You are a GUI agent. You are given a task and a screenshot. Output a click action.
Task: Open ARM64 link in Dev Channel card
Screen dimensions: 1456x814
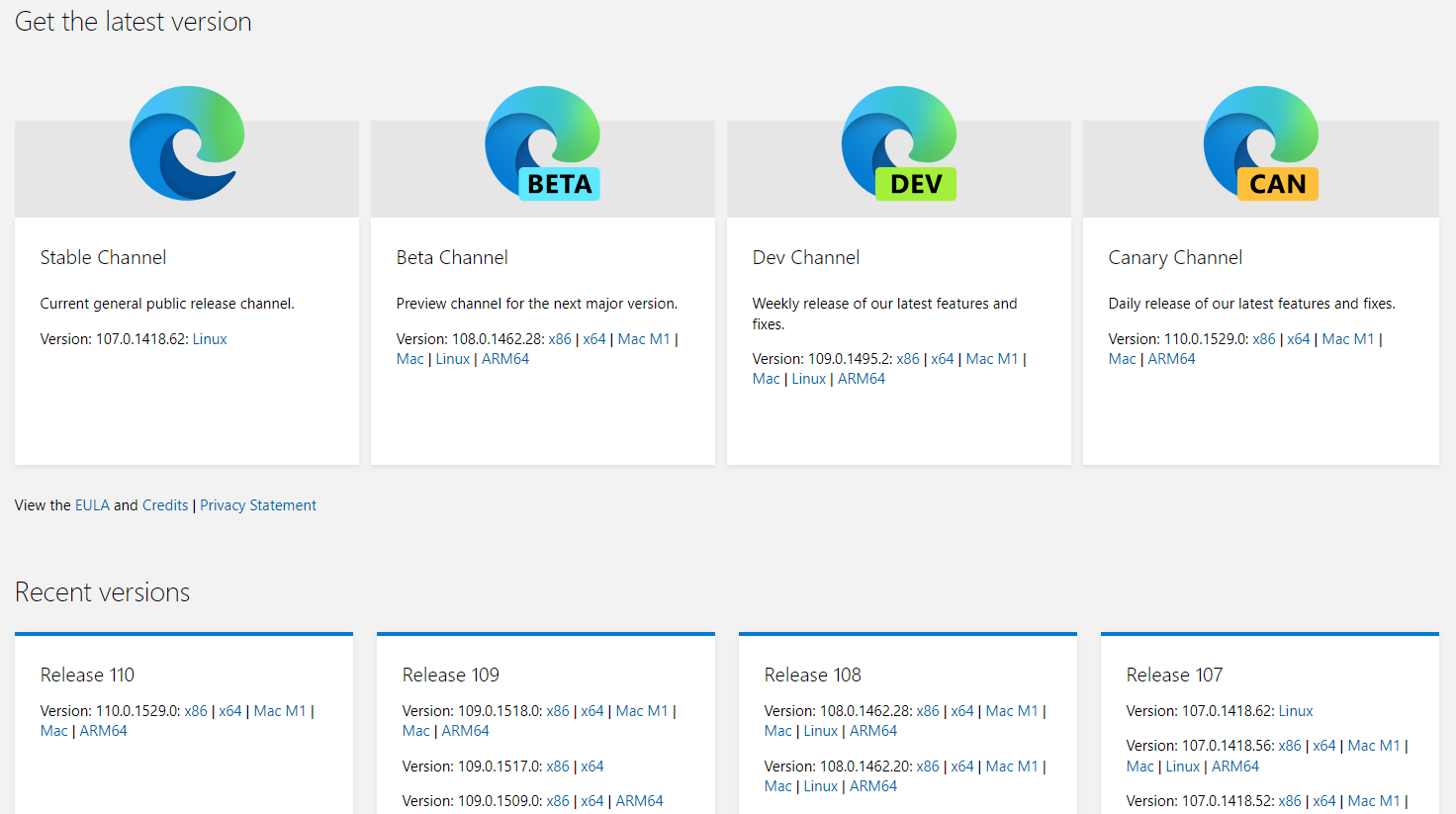[862, 379]
